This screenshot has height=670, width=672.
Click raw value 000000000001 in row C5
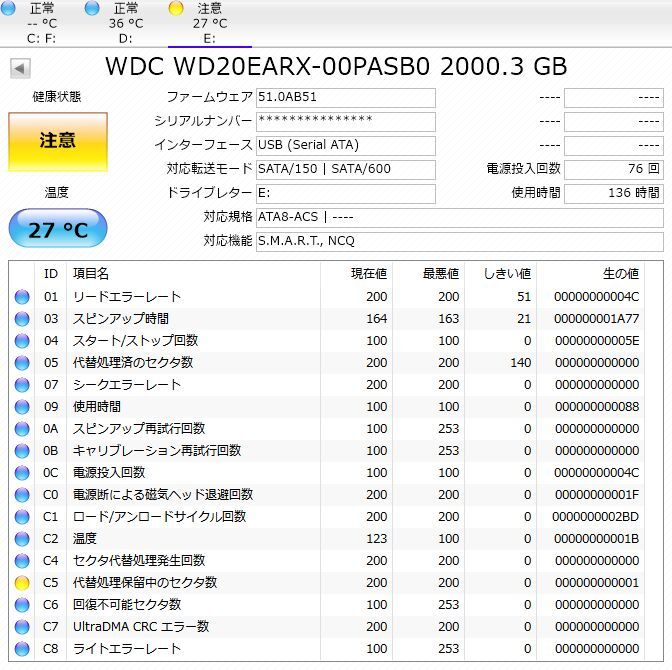point(597,583)
